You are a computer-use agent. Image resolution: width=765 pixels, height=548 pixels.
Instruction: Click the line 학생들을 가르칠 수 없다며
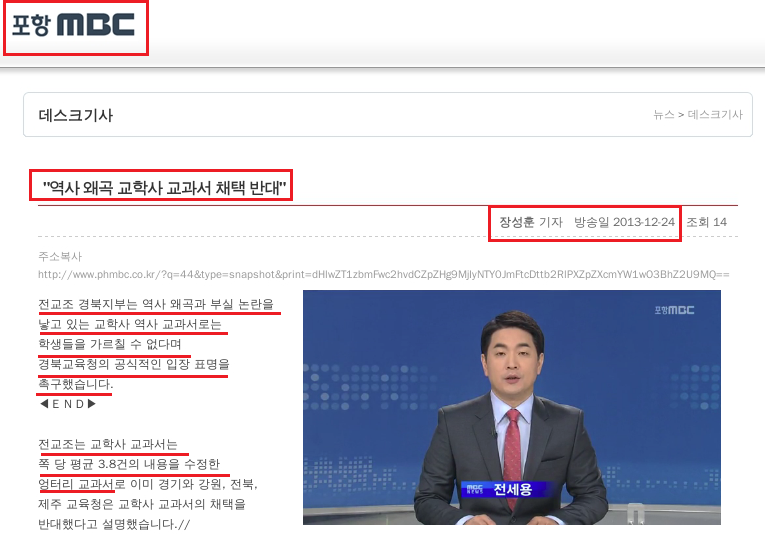point(110,344)
